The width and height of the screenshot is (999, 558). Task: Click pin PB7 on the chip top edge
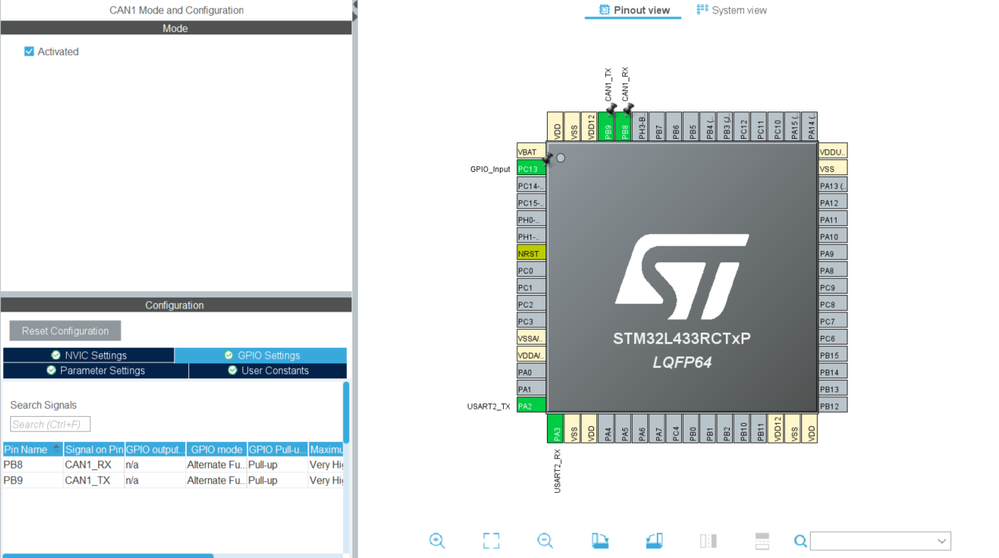(x=658, y=126)
